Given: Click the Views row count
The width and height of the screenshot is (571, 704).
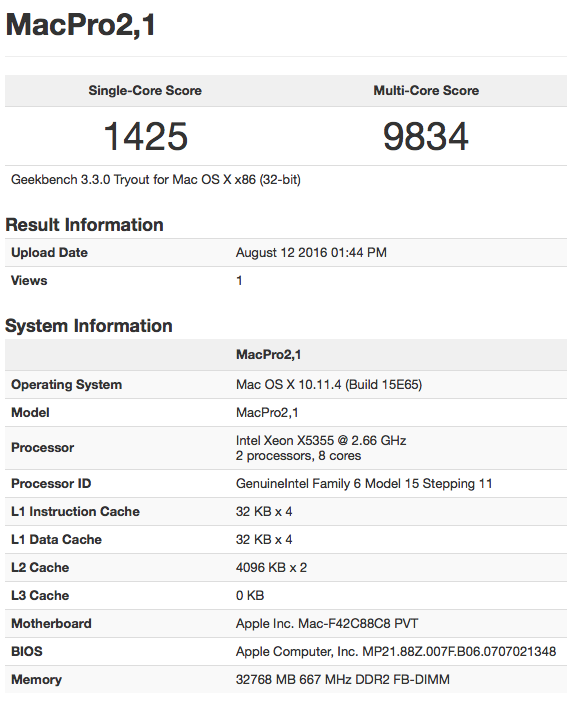Looking at the screenshot, I should [x=239, y=281].
